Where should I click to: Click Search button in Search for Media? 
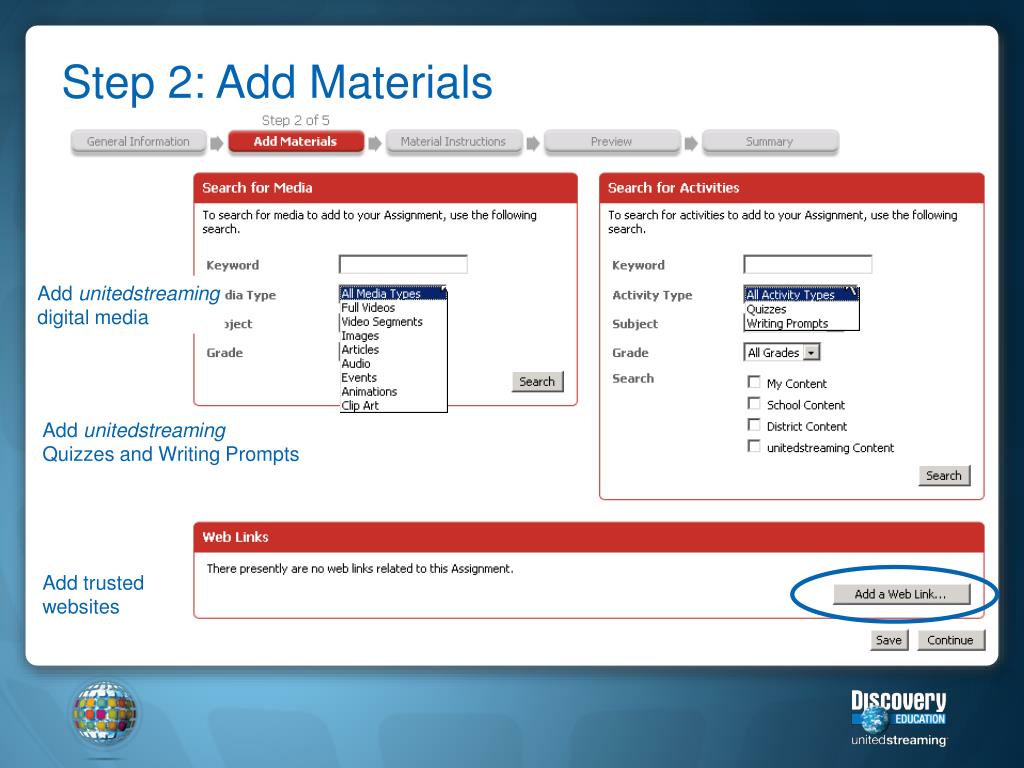click(537, 381)
